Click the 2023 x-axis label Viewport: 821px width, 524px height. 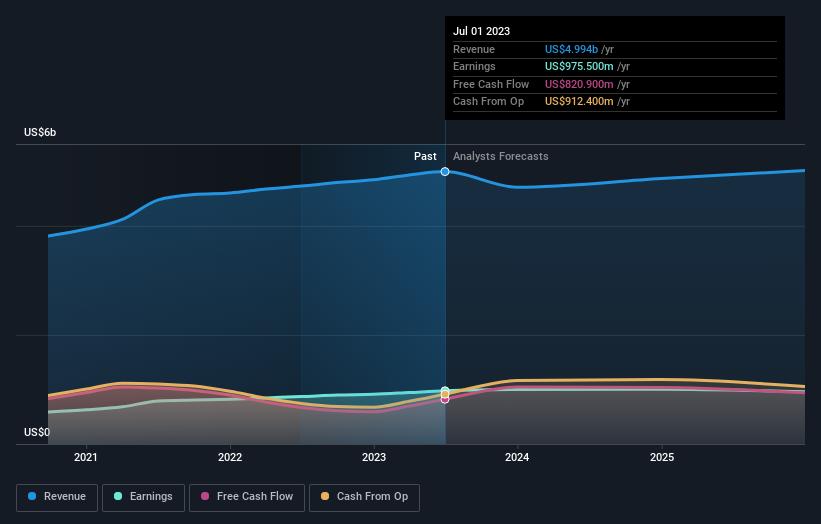point(374,457)
